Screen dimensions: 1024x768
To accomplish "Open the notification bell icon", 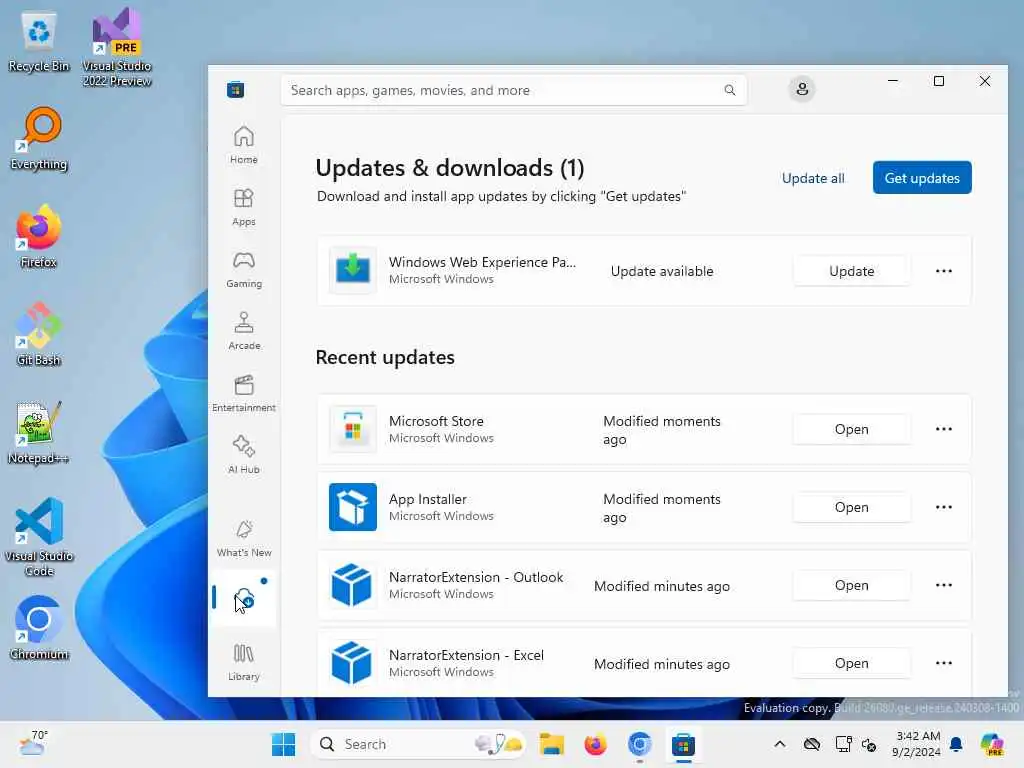I will pyautogui.click(x=956, y=744).
